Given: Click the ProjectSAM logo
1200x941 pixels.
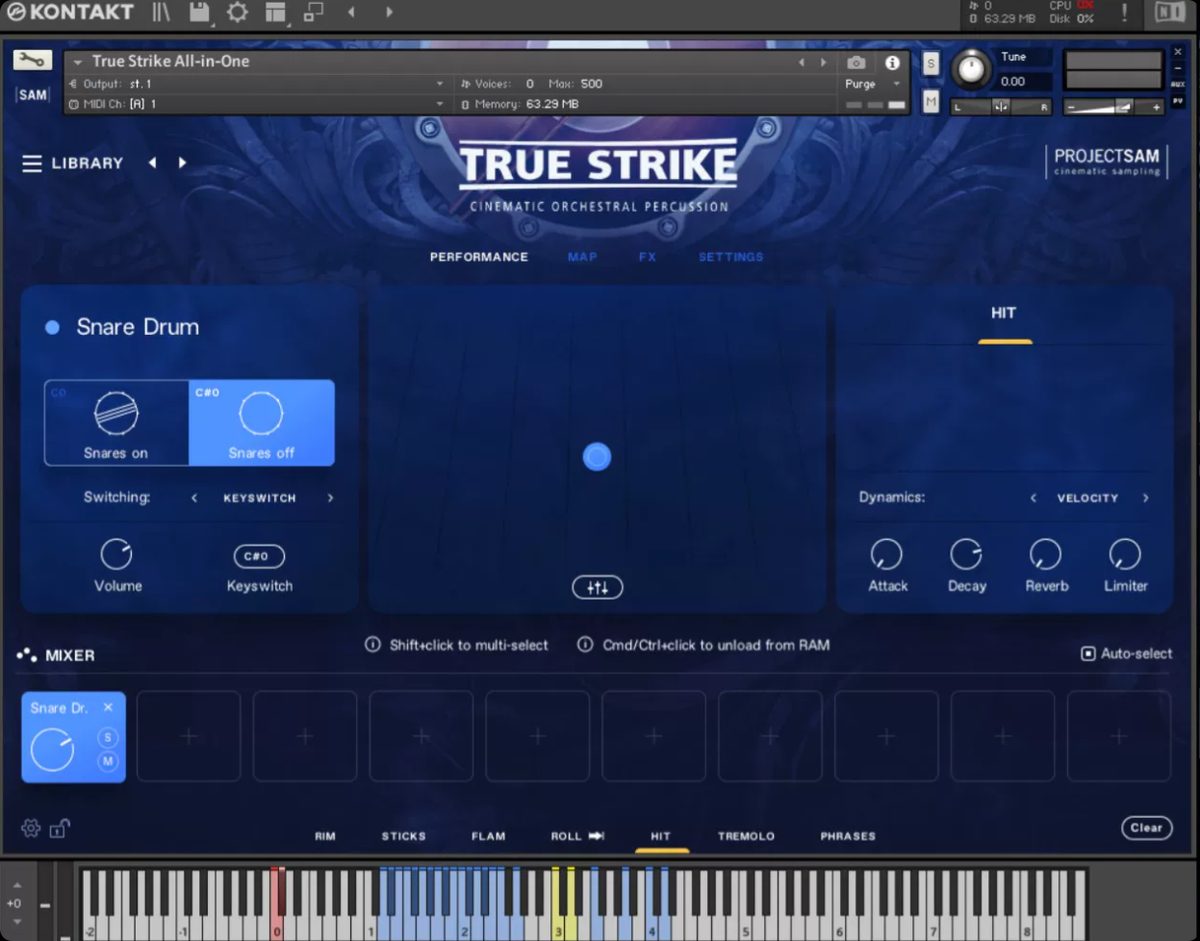Looking at the screenshot, I should click(x=1109, y=161).
